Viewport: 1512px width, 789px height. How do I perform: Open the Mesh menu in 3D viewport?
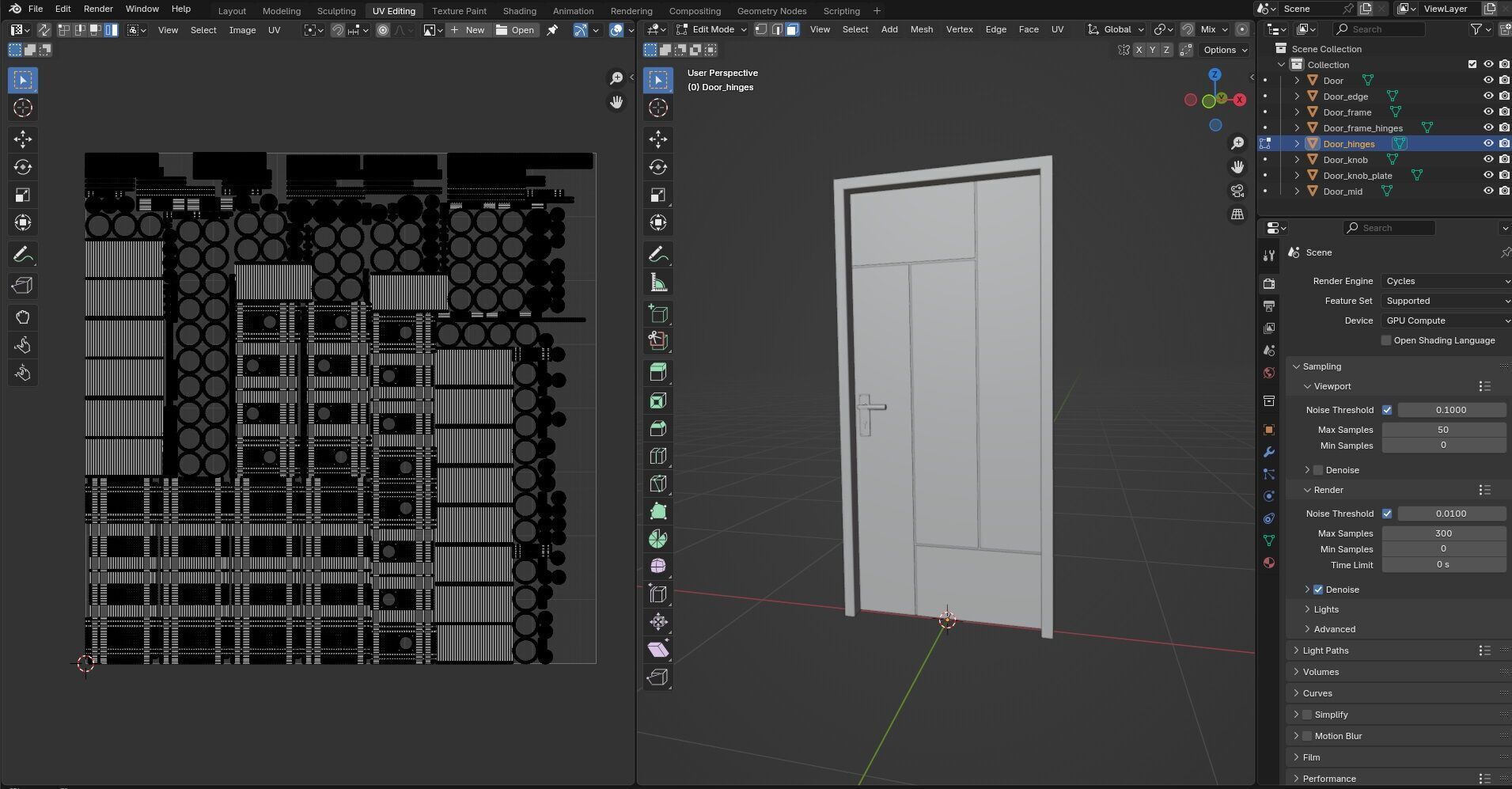pyautogui.click(x=921, y=29)
